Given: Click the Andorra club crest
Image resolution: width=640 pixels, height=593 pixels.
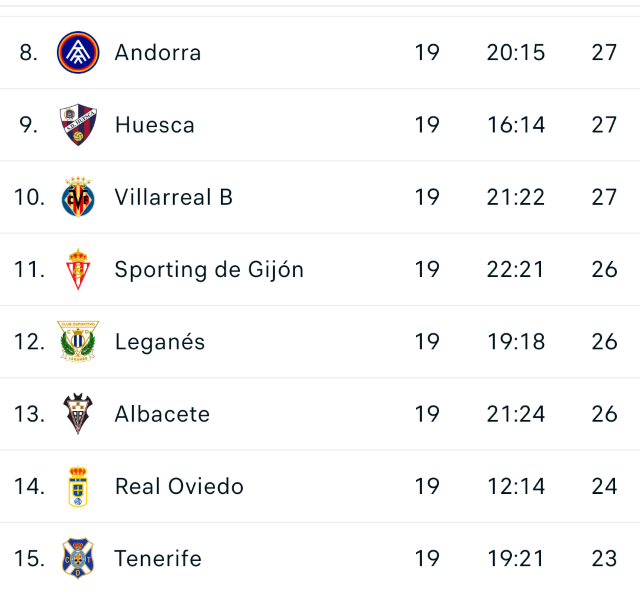Looking at the screenshot, I should 78,53.
